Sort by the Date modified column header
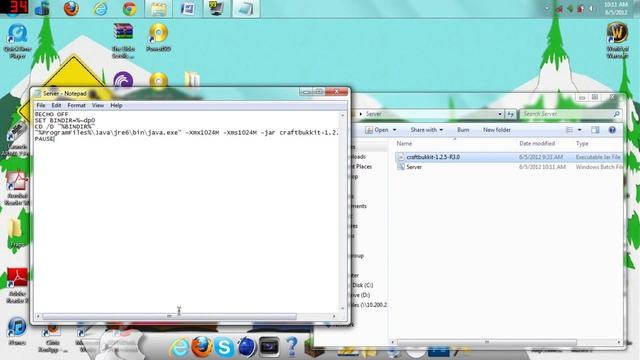 (x=537, y=143)
